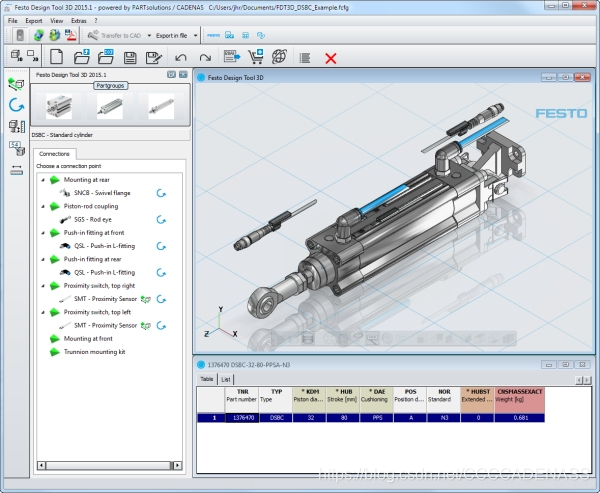600x493 pixels.
Task: Switch to the List tab
Action: click(226, 379)
